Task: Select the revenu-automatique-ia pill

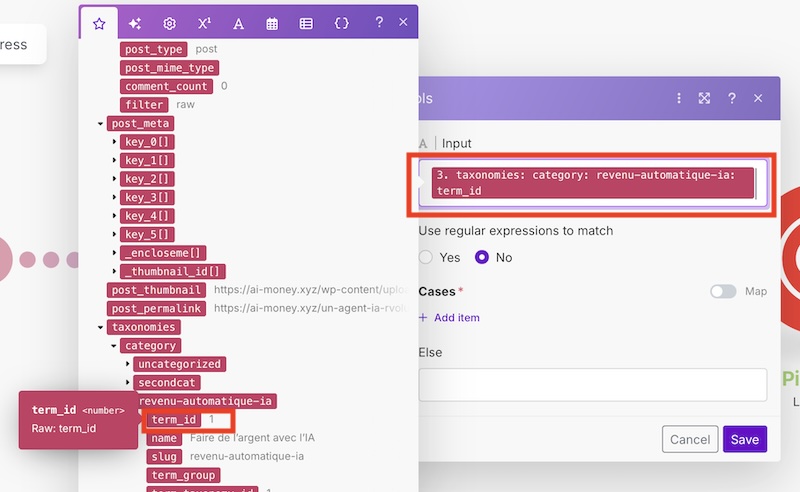Action: click(205, 401)
